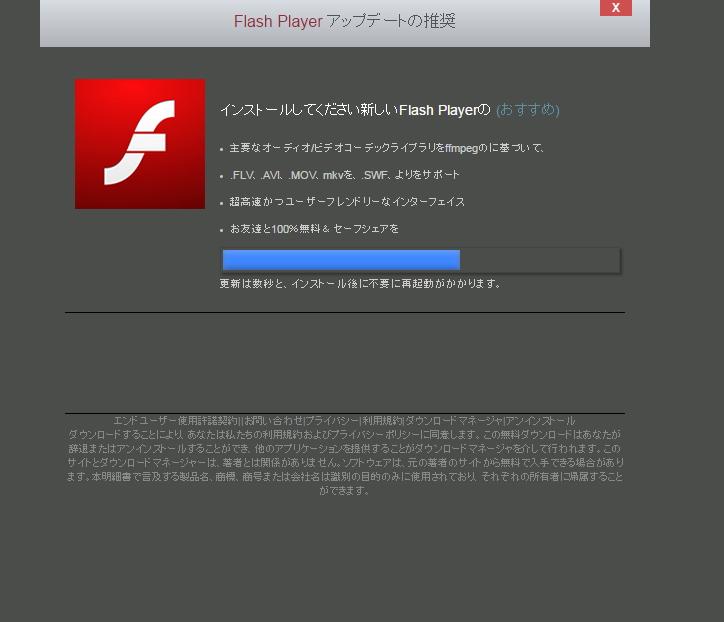Click the (おすすめ) recommended label
724x622 pixels.
528,109
